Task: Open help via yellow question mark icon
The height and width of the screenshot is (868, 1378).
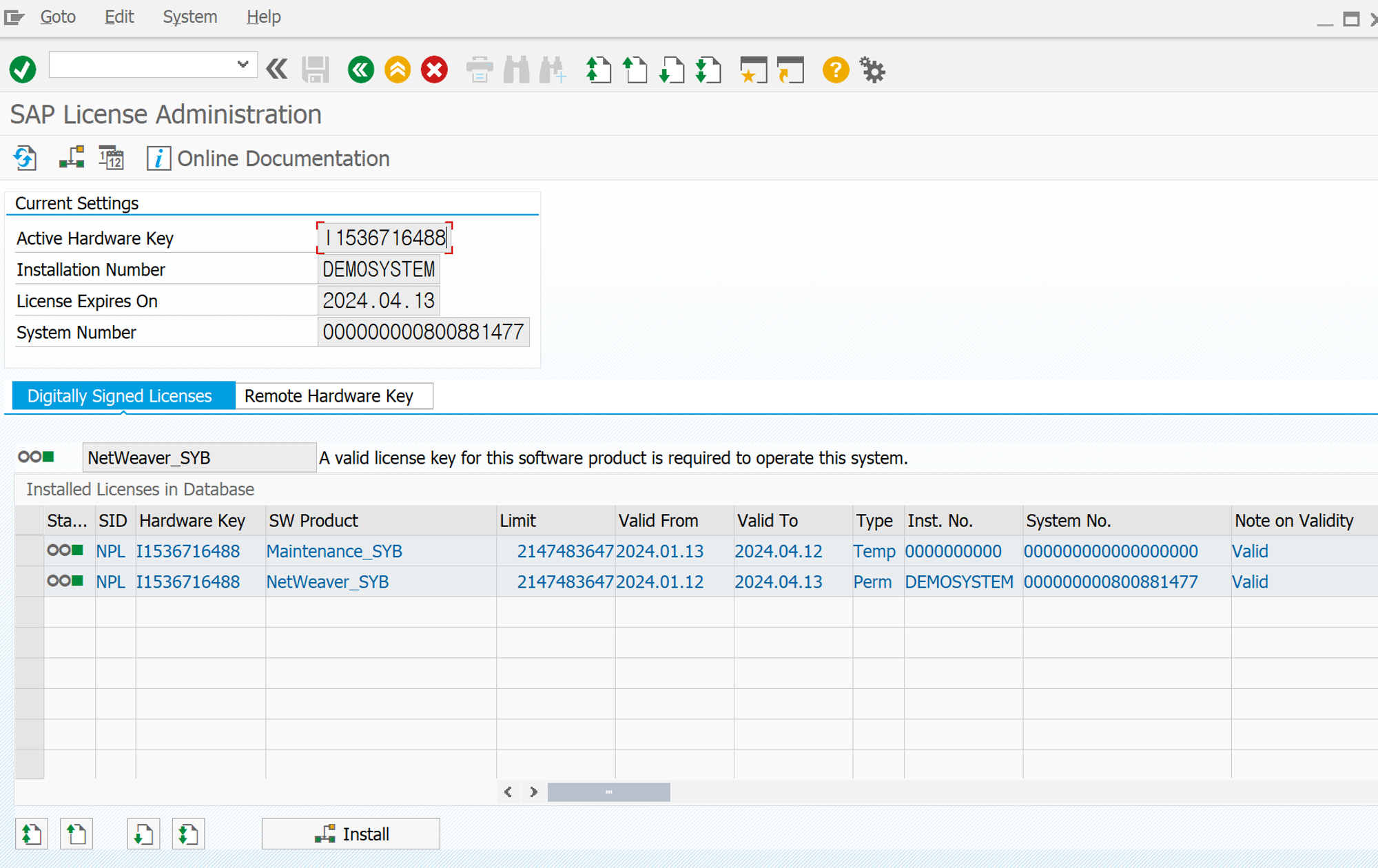Action: tap(835, 70)
